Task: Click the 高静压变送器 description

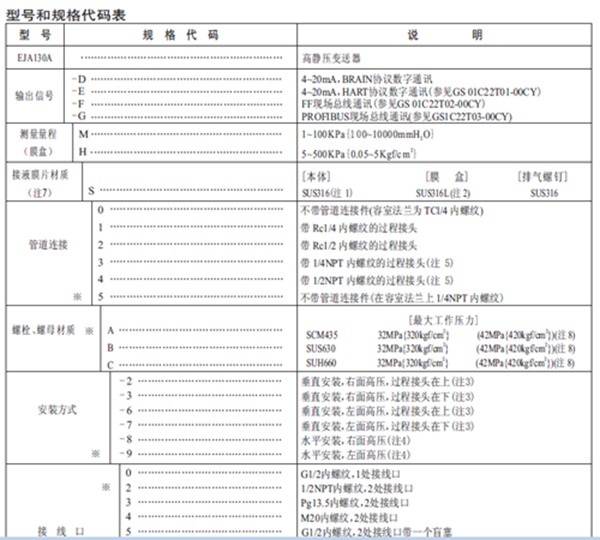Action: click(331, 59)
